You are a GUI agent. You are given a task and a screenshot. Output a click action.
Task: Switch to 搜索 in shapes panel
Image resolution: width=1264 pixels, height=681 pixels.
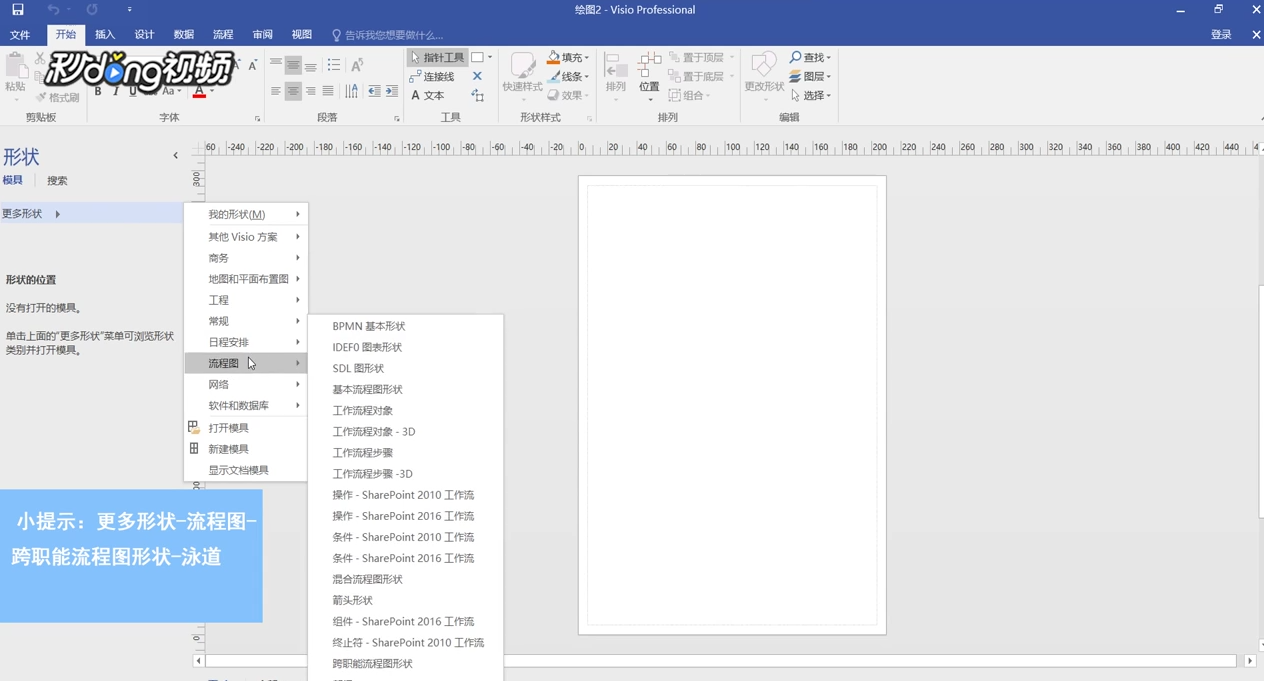tap(57, 181)
